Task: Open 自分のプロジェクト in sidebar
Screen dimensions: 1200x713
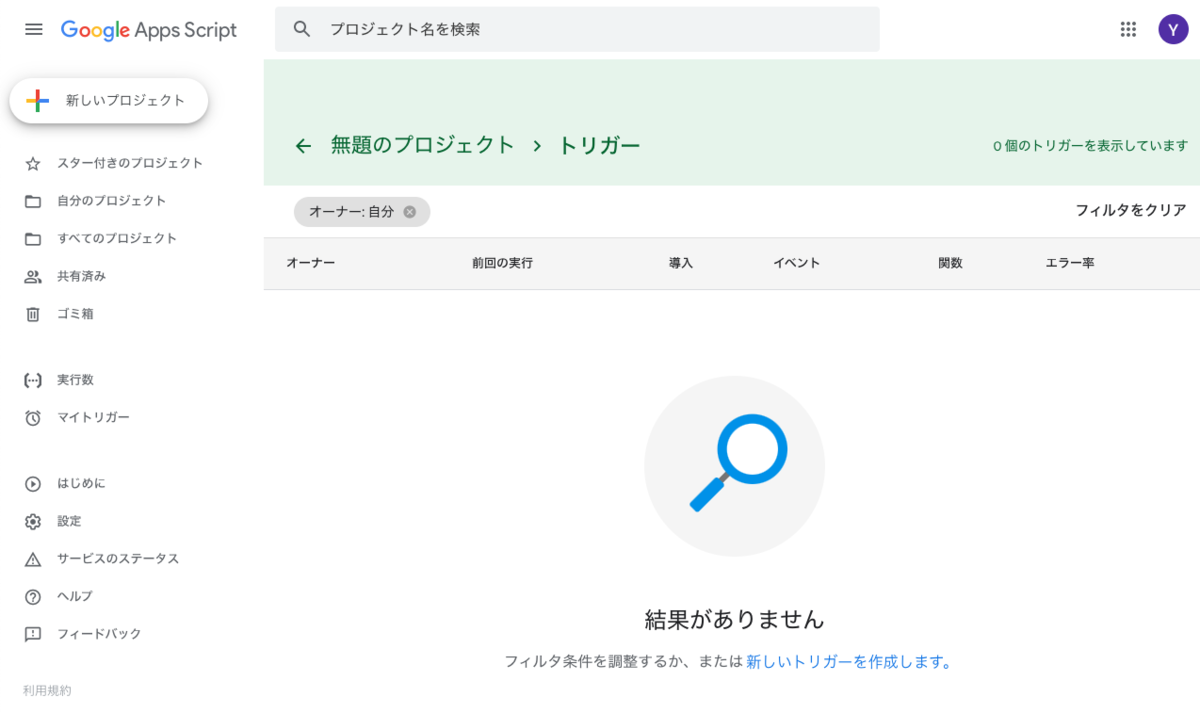Action: pyautogui.click(x=108, y=200)
